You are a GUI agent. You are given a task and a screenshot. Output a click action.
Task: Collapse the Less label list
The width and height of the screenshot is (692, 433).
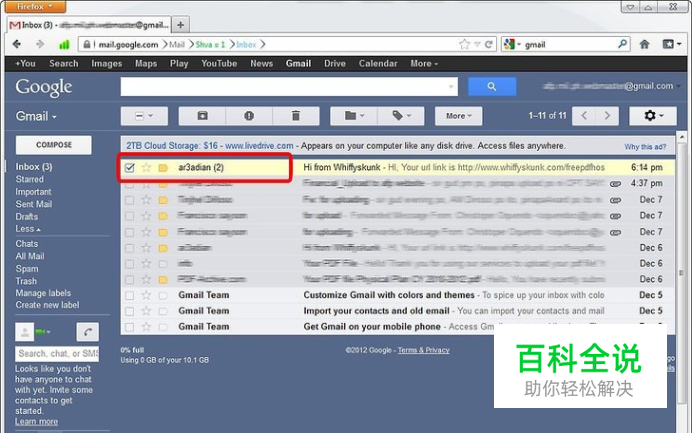point(28,229)
